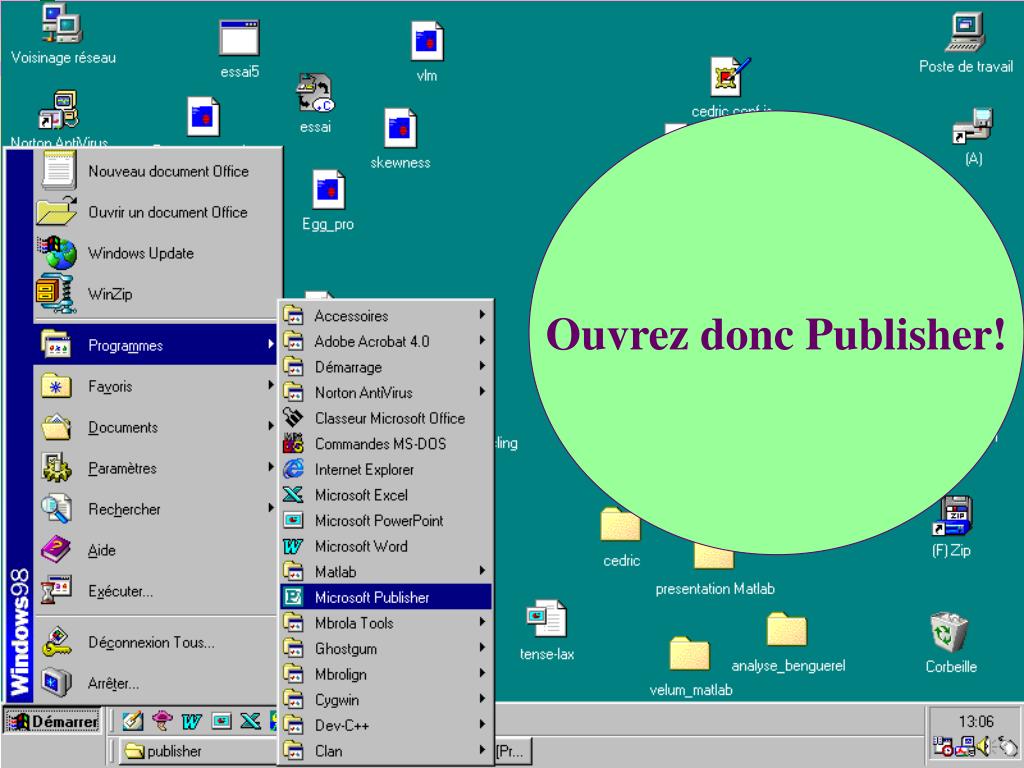Expand the Ghostgum program folder
Screen dimensions: 1024x768
[386, 648]
